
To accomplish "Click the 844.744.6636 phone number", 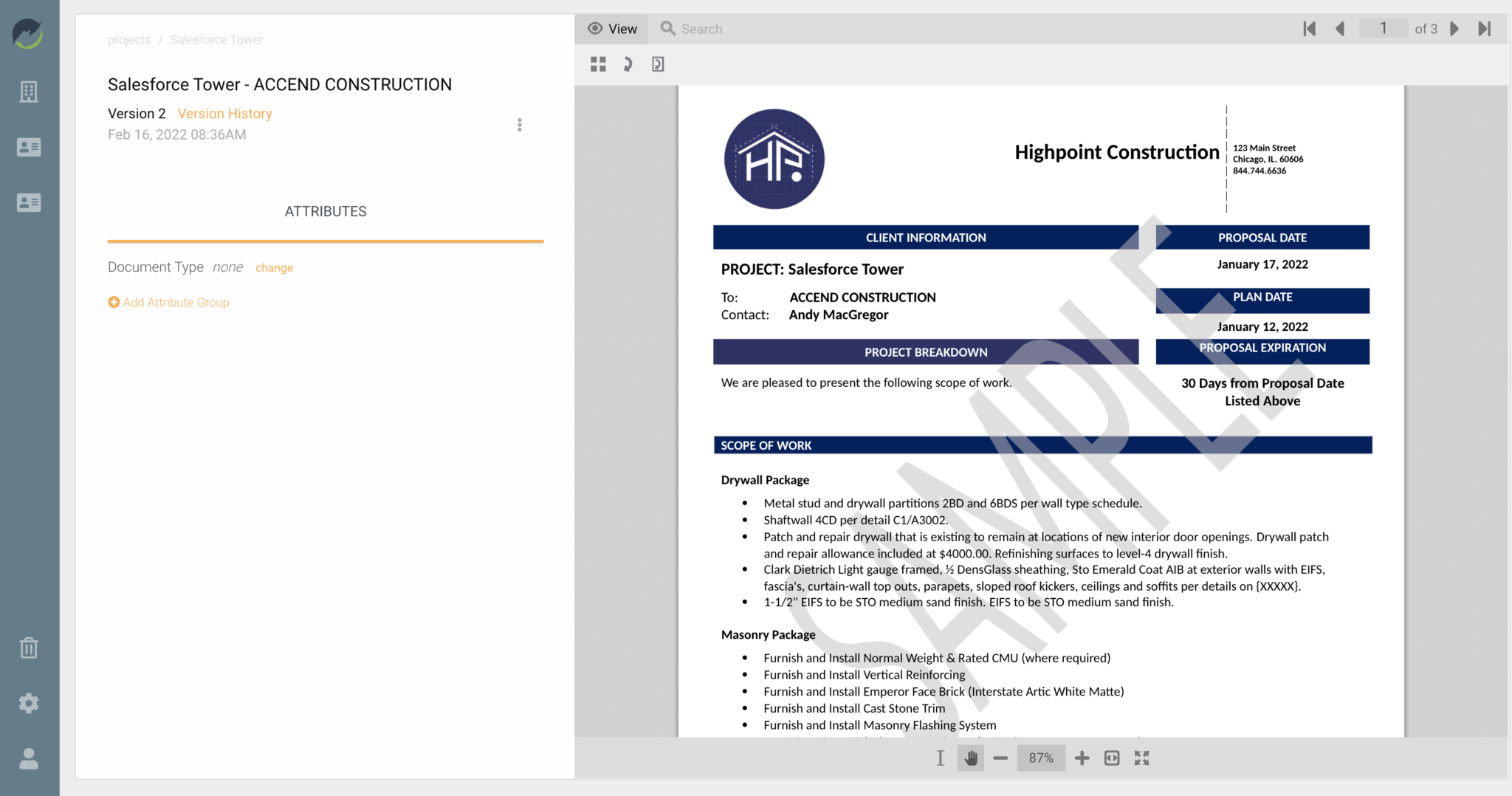I will 1260,171.
